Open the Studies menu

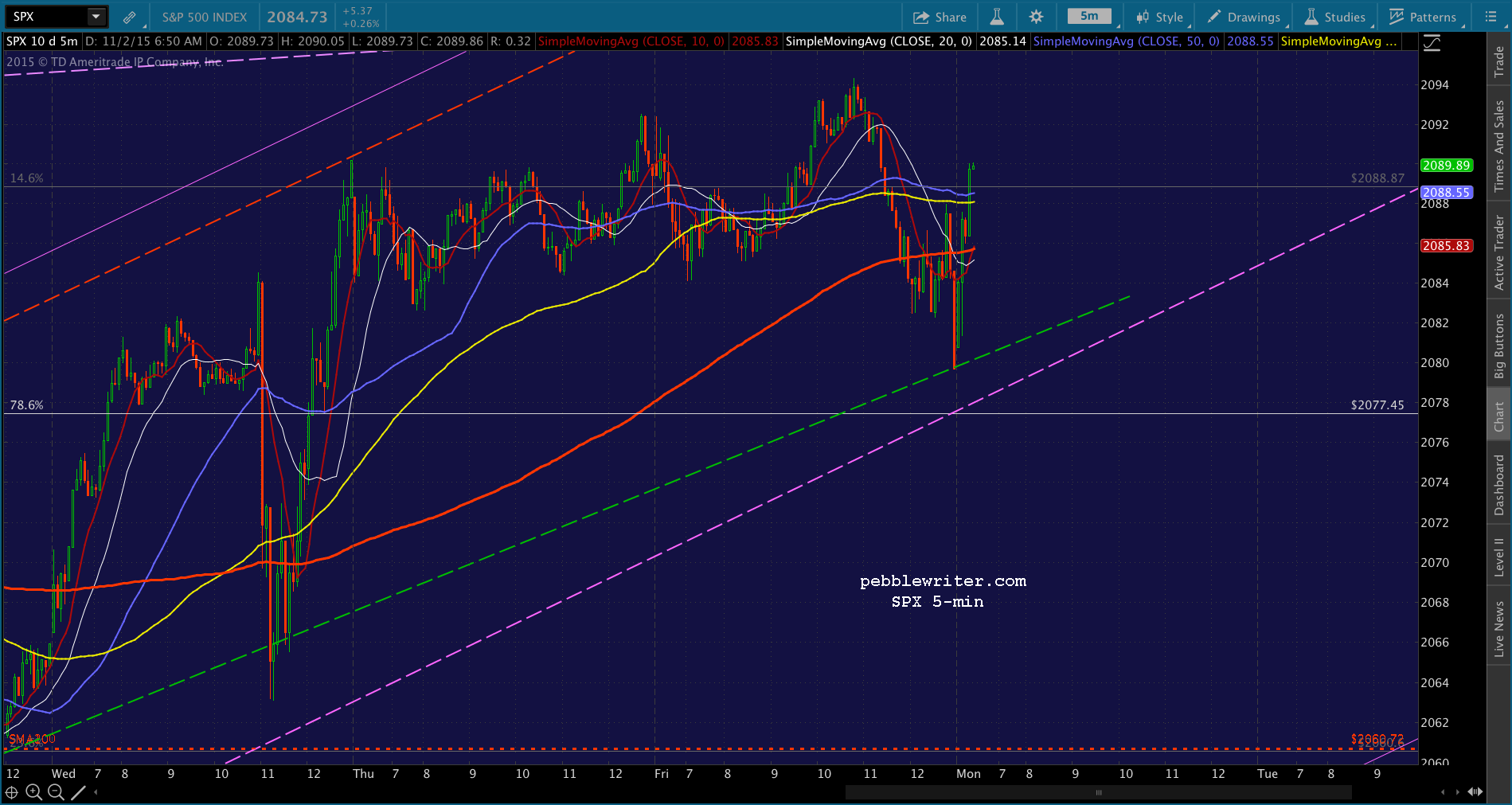pos(1335,17)
